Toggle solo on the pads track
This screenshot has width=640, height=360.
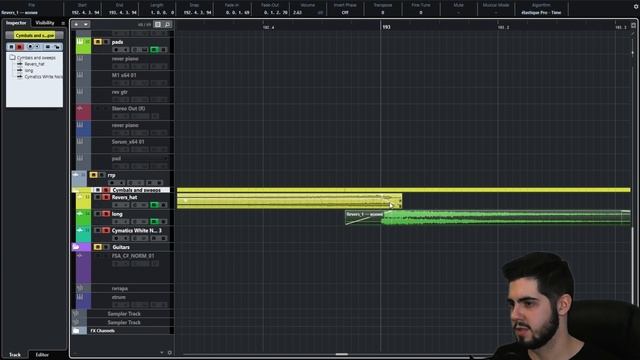(x=106, y=42)
